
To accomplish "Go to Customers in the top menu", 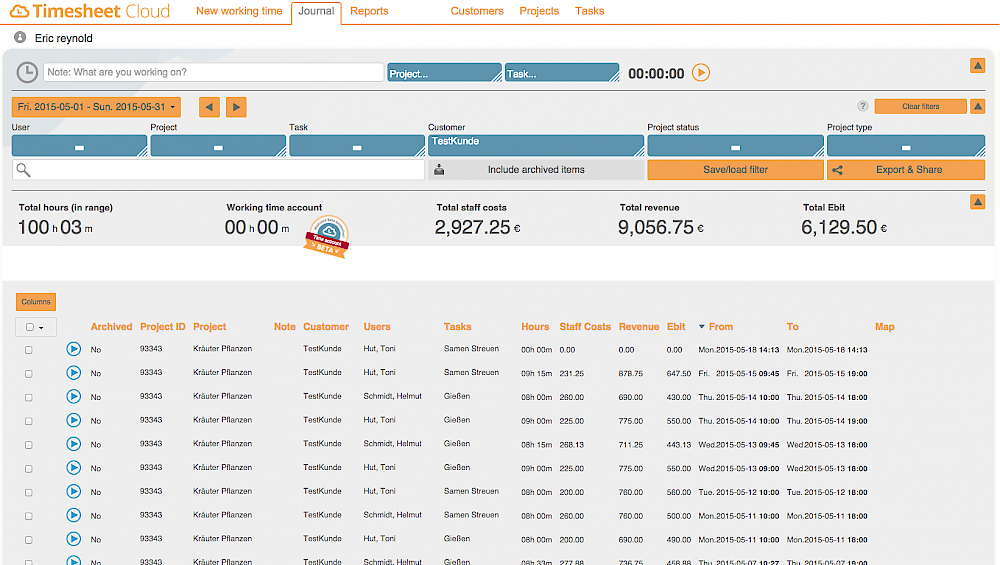I will tap(477, 11).
